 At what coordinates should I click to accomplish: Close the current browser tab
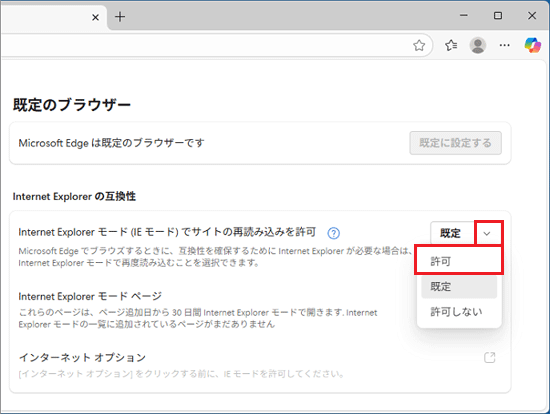pos(95,17)
